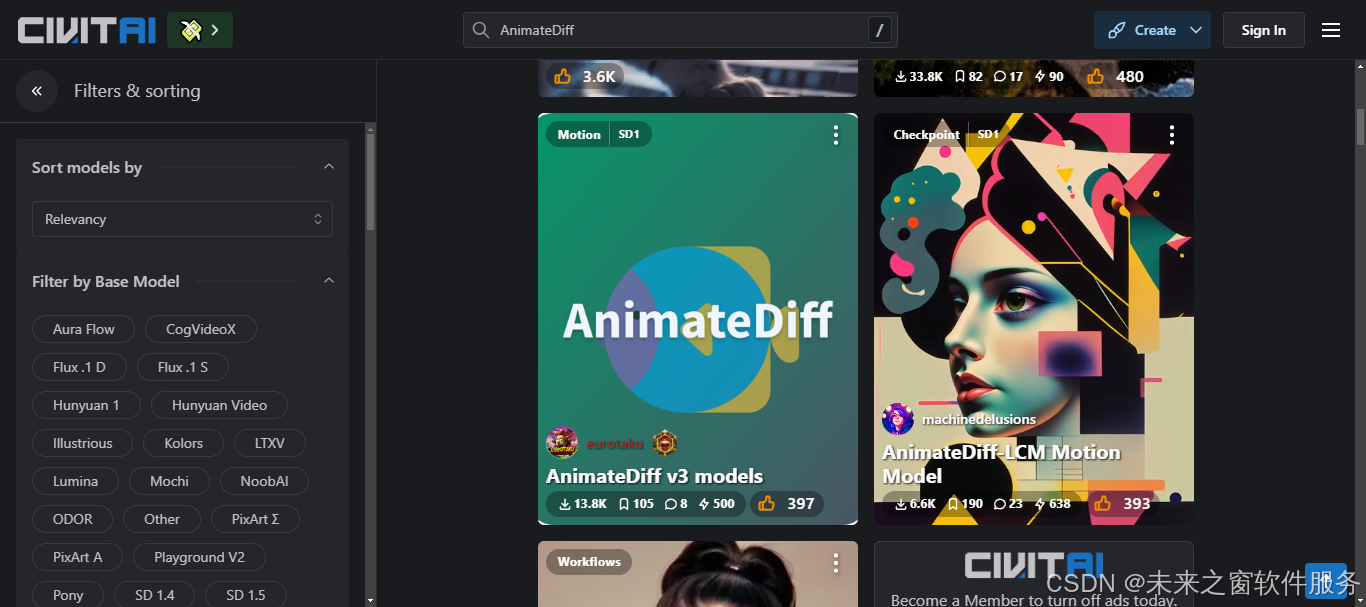Click the 3.6K thumbs-up count

585,76
